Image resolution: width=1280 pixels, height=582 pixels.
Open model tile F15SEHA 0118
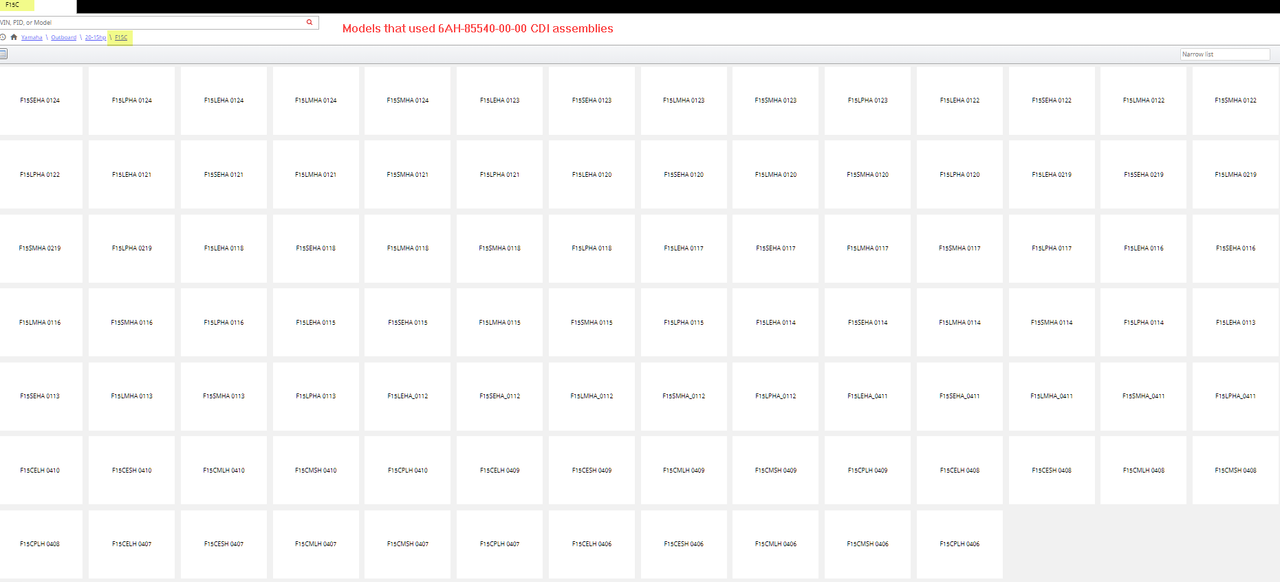coord(316,248)
